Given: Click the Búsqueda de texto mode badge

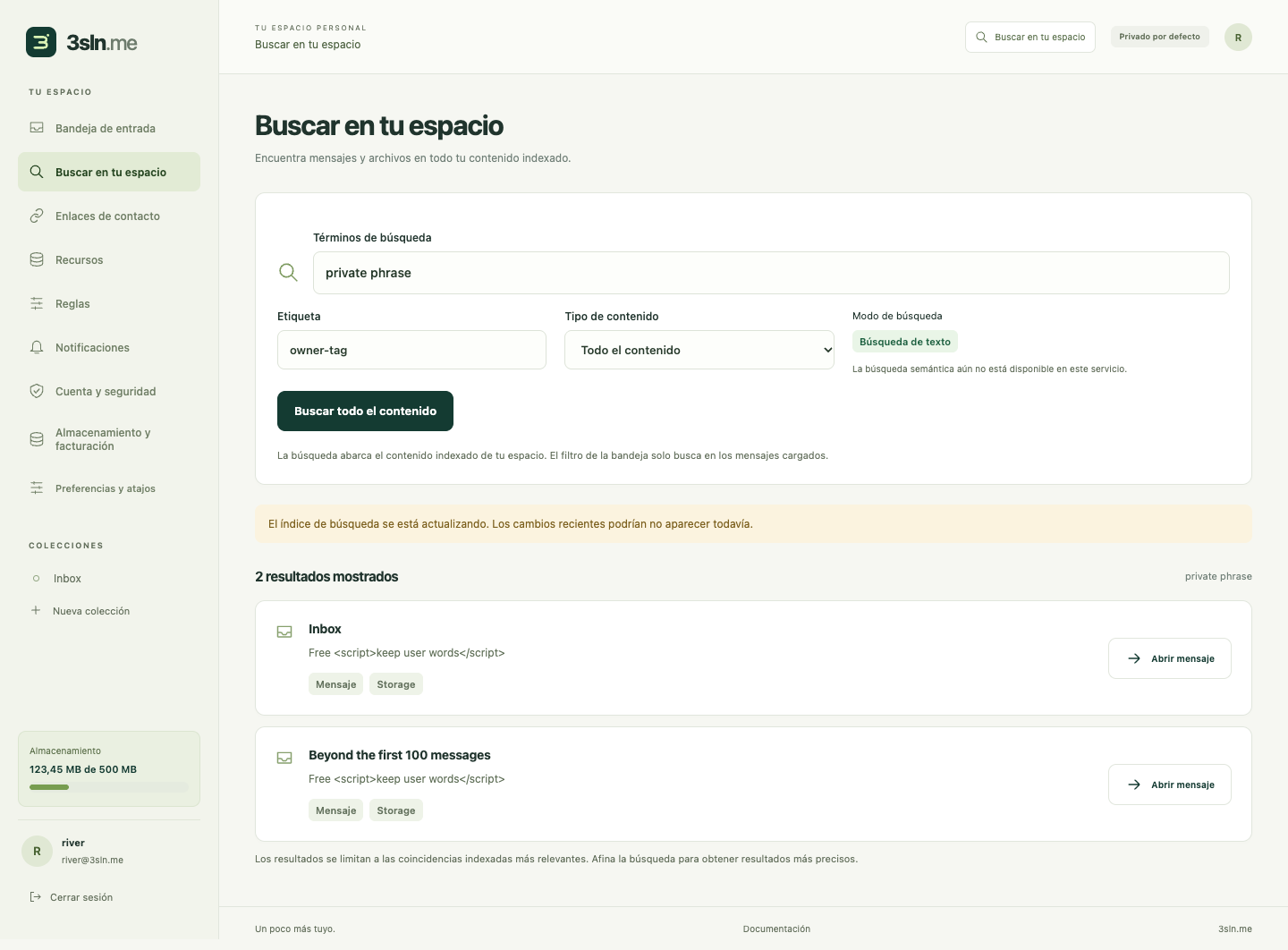Looking at the screenshot, I should coord(905,342).
